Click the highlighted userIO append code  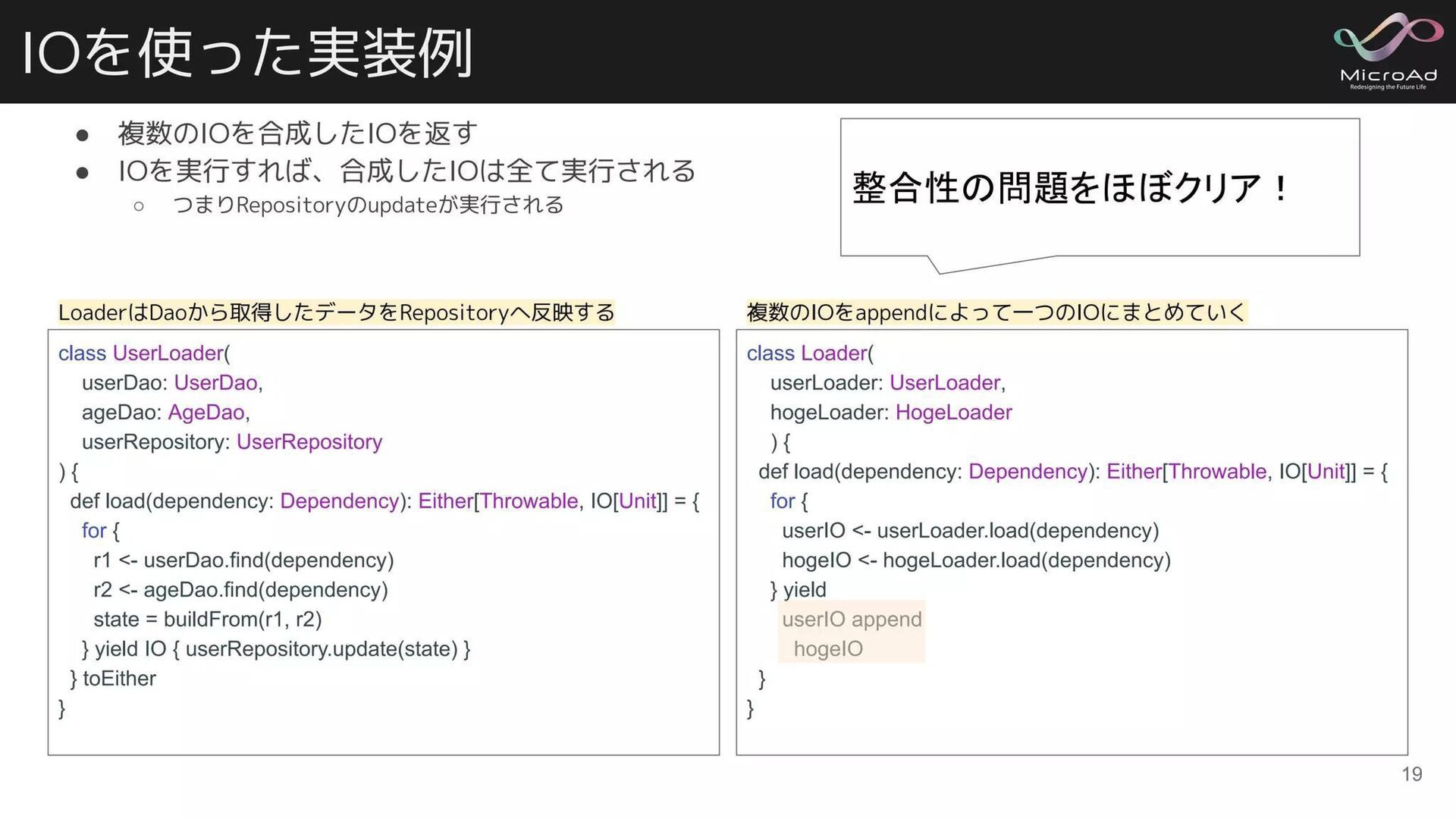(x=852, y=620)
